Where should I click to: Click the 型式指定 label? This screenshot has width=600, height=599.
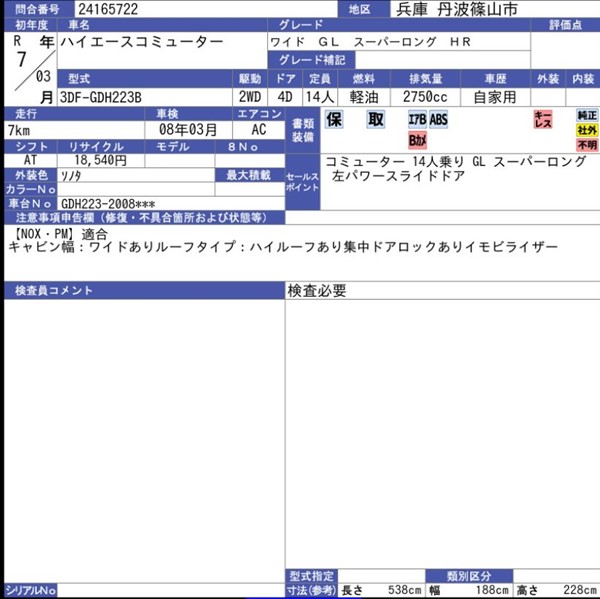pos(311,576)
